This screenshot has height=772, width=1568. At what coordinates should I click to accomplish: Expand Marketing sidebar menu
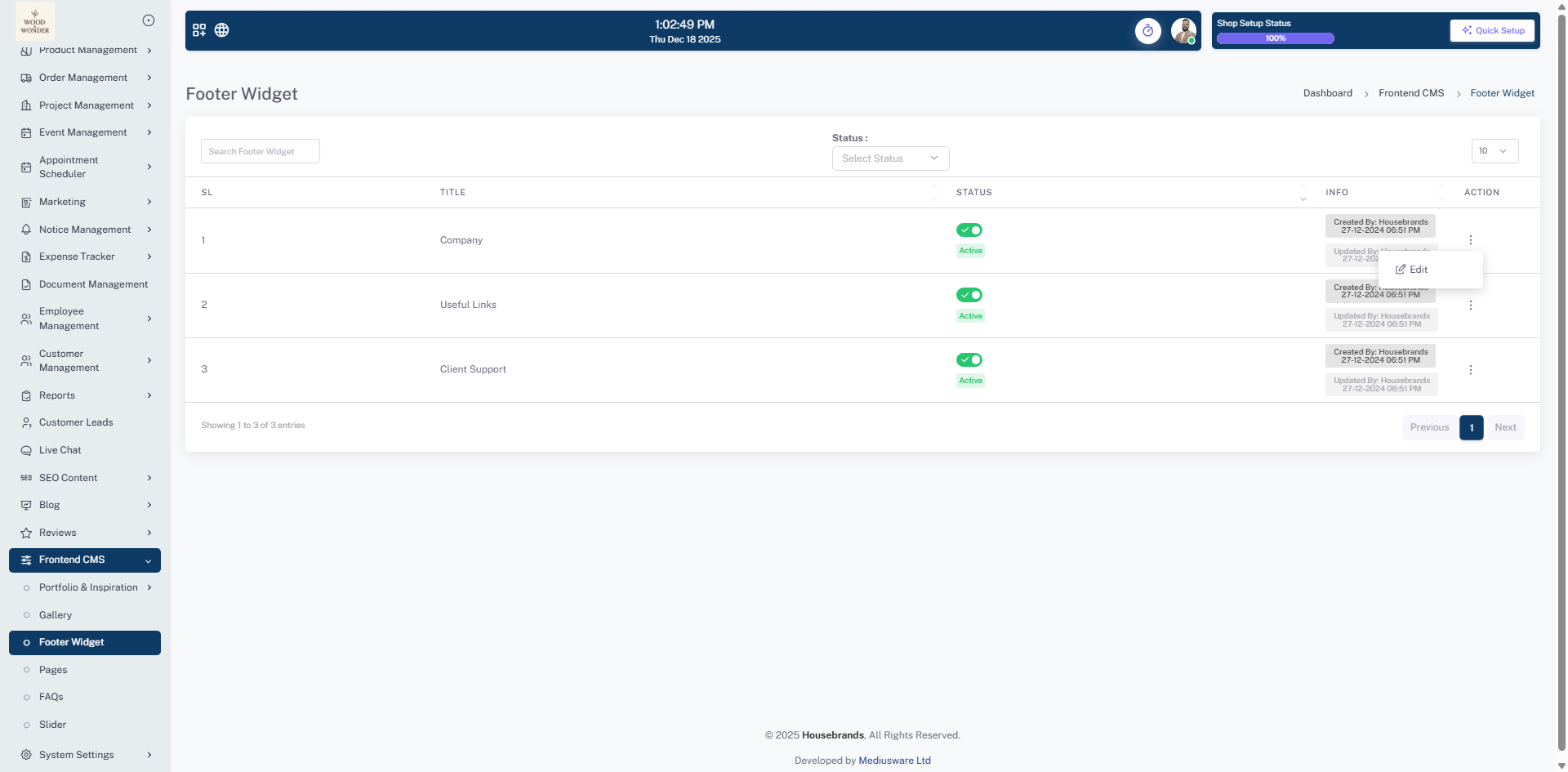point(85,202)
